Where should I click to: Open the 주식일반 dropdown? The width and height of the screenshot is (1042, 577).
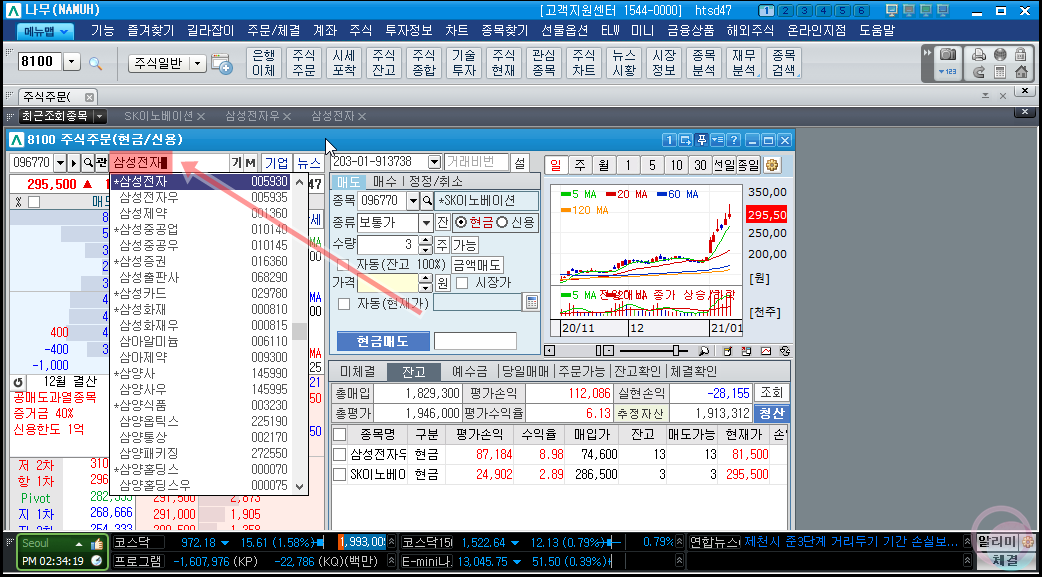pos(199,63)
